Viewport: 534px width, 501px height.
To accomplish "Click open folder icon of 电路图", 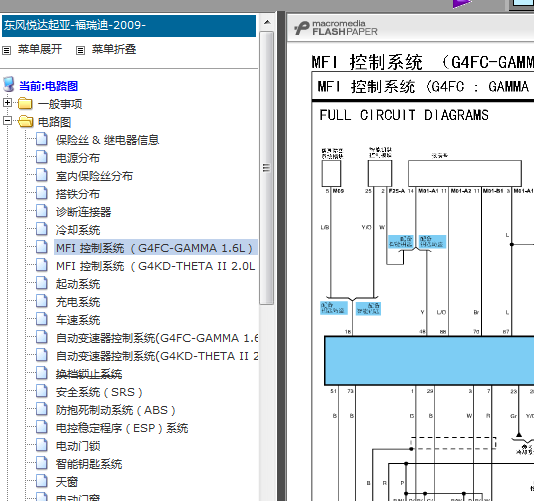I will [x=26, y=121].
